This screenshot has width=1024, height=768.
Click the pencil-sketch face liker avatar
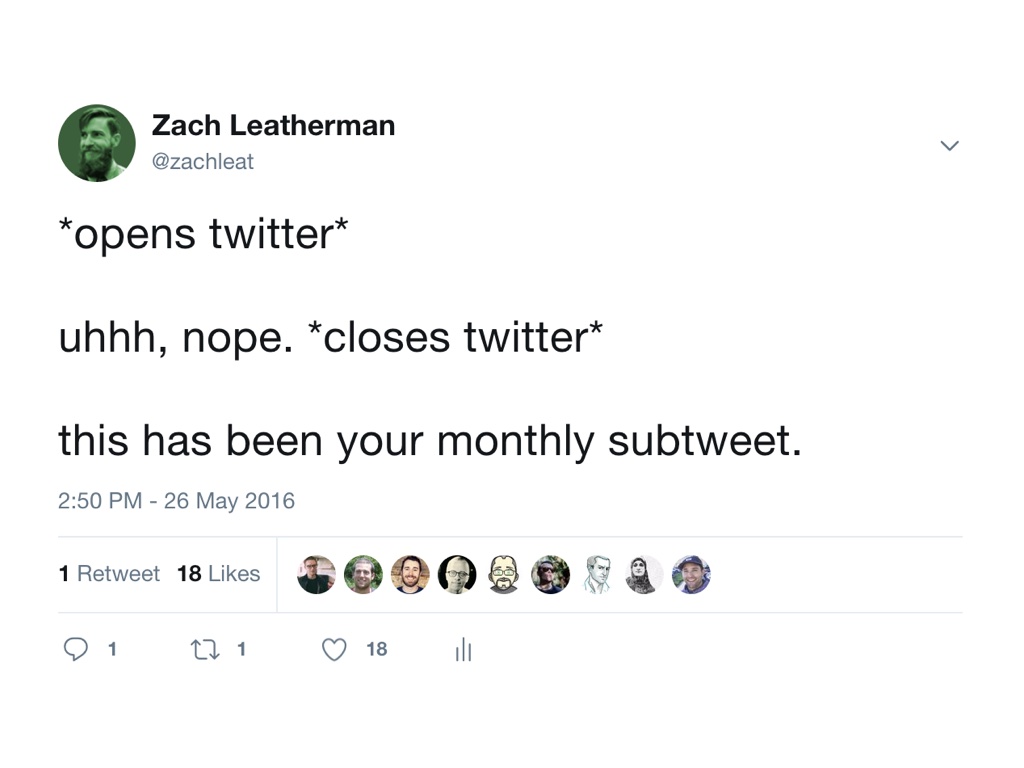point(597,575)
